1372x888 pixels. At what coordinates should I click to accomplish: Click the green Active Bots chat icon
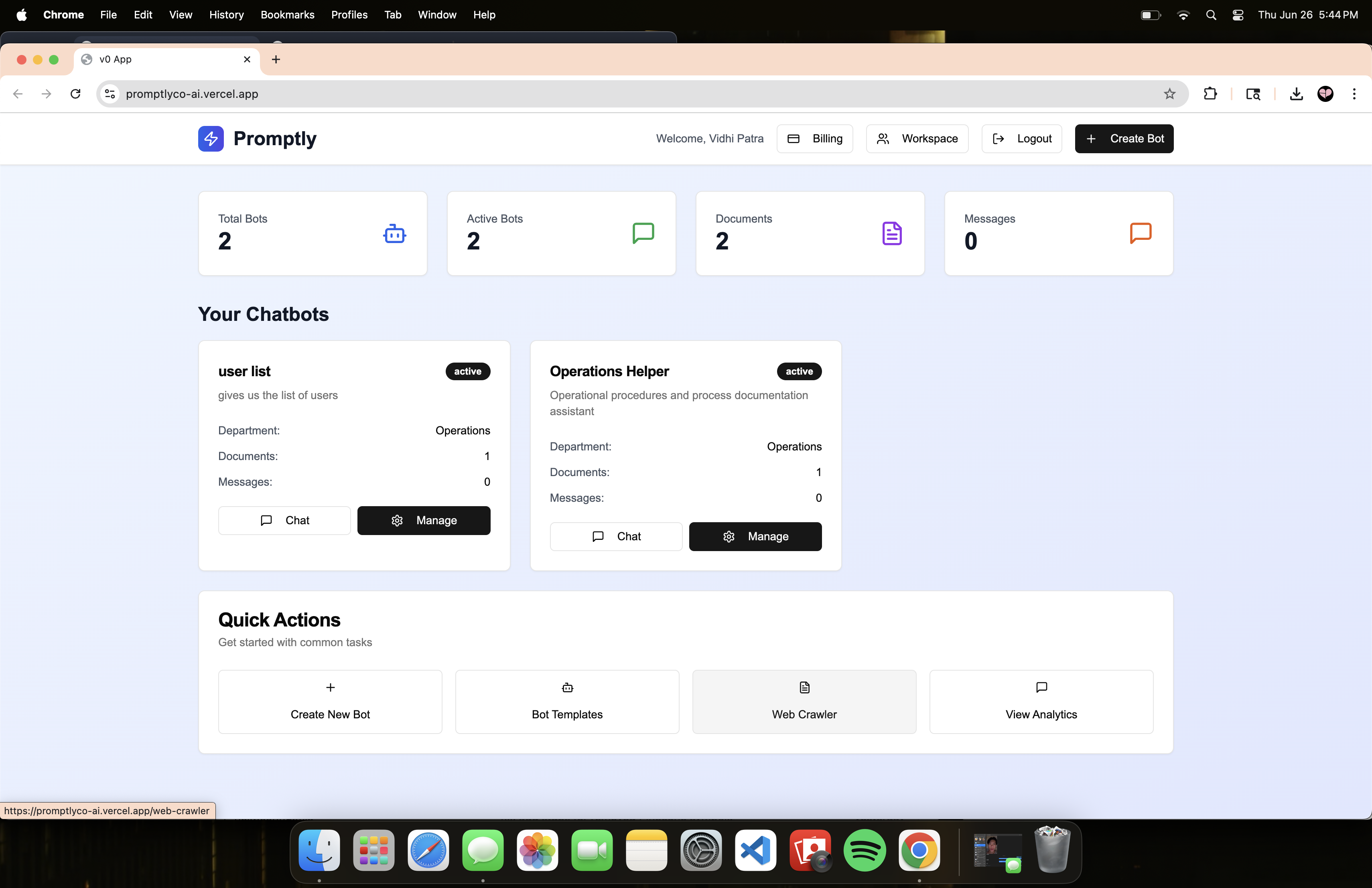point(643,233)
